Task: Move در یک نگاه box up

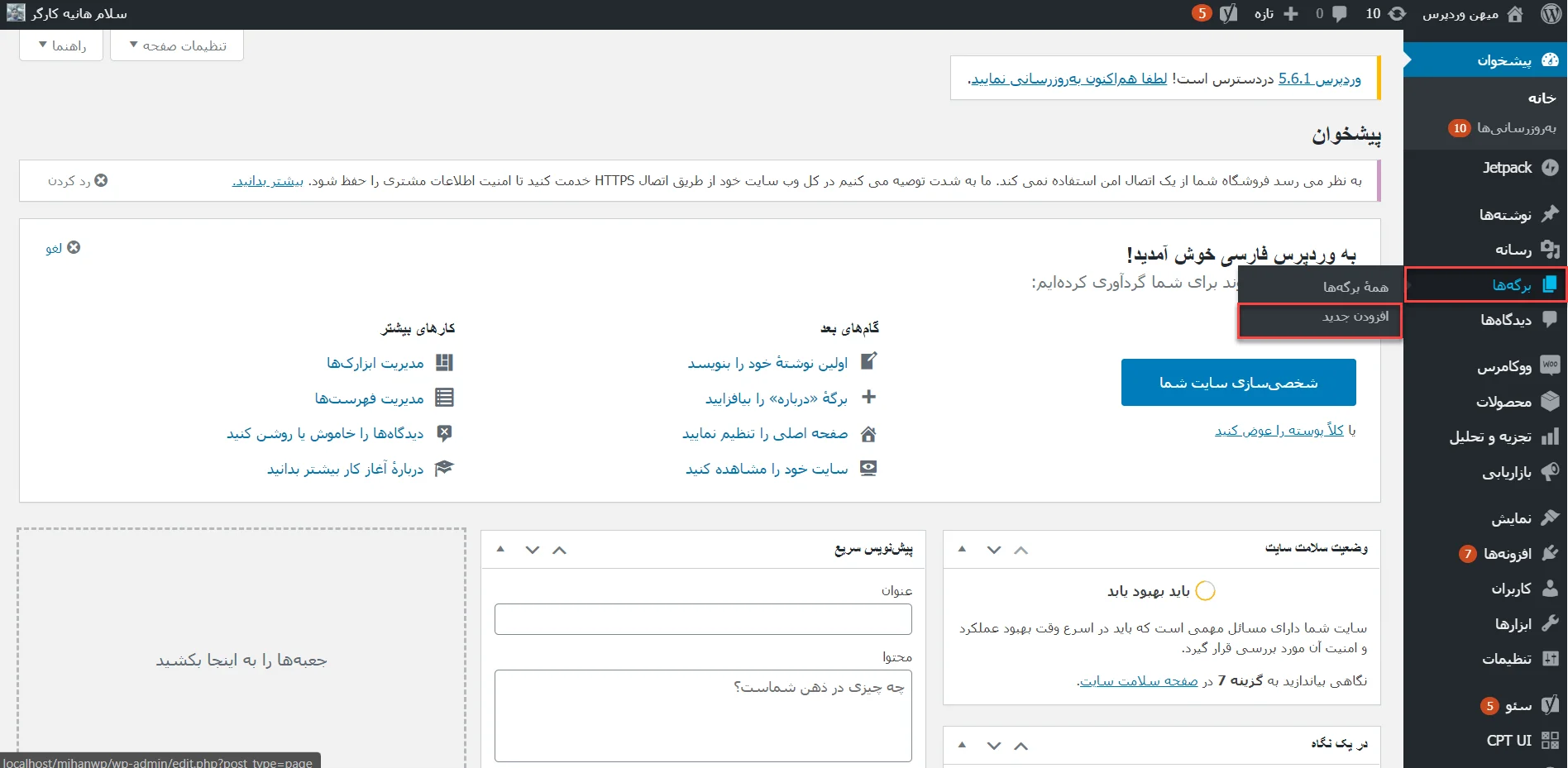Action: click(x=1021, y=746)
